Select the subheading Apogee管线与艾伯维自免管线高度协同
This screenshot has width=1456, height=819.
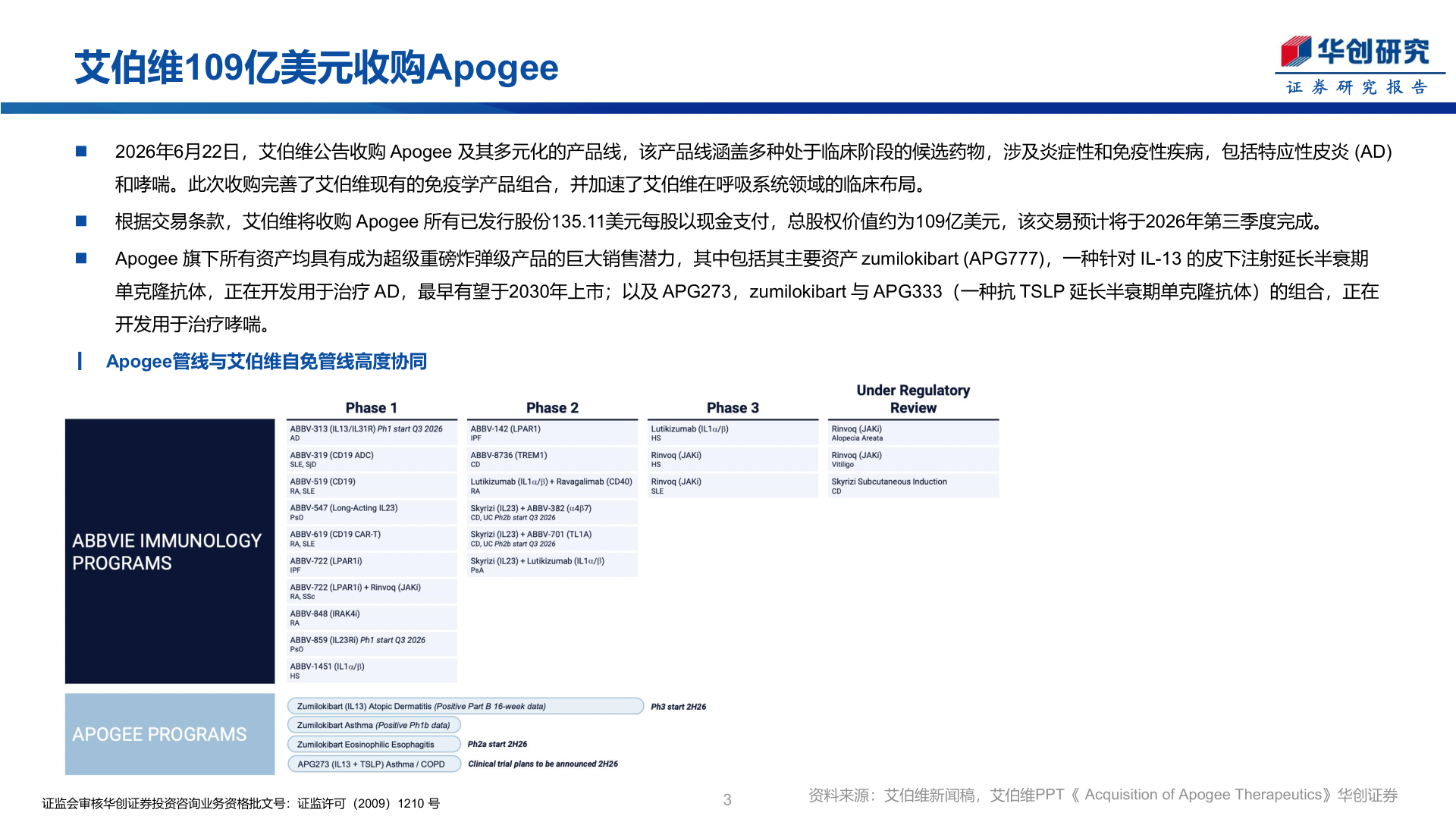tap(266, 361)
